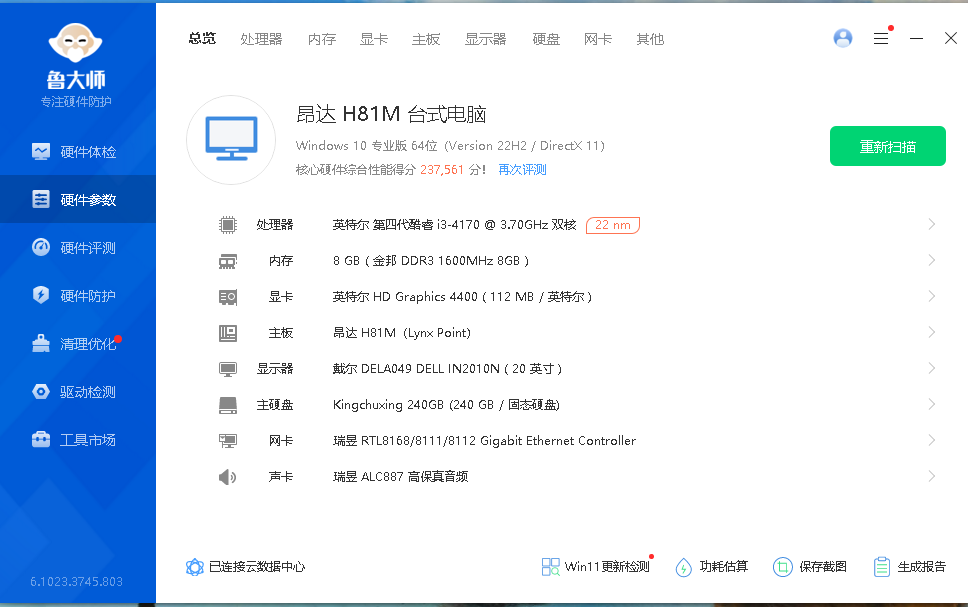Screen dimensions: 968x607
Task: Open 硬件防护 shield icon in sidebar
Action: [41, 296]
